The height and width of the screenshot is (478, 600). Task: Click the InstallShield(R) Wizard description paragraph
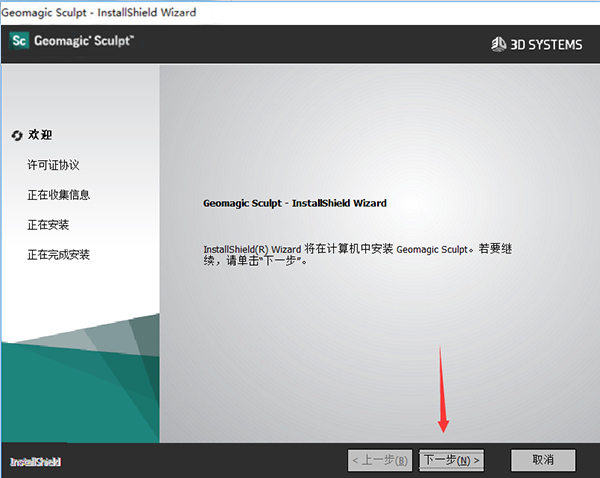tap(357, 254)
